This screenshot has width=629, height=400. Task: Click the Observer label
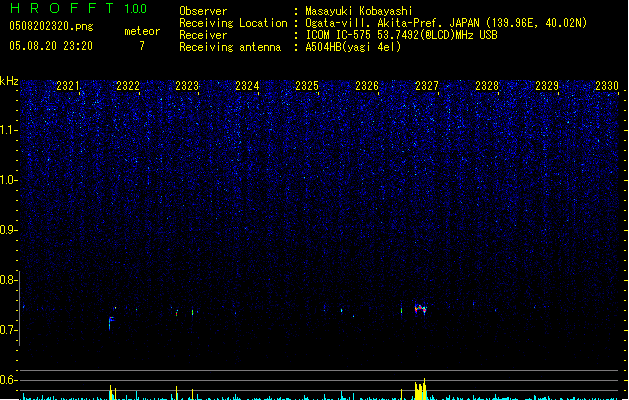(203, 11)
